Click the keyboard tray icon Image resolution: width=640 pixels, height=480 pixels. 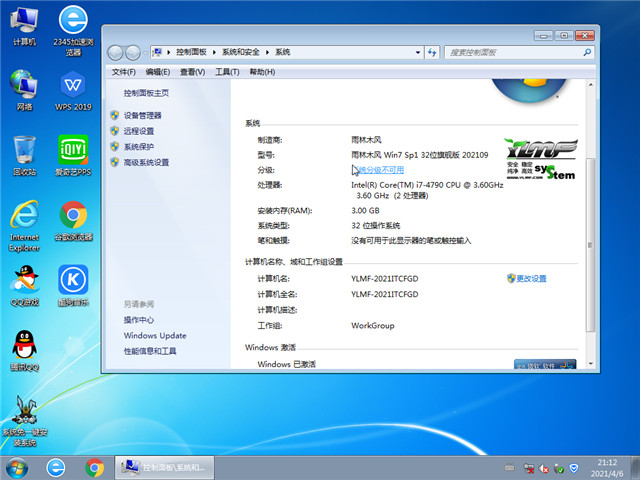tap(509, 467)
